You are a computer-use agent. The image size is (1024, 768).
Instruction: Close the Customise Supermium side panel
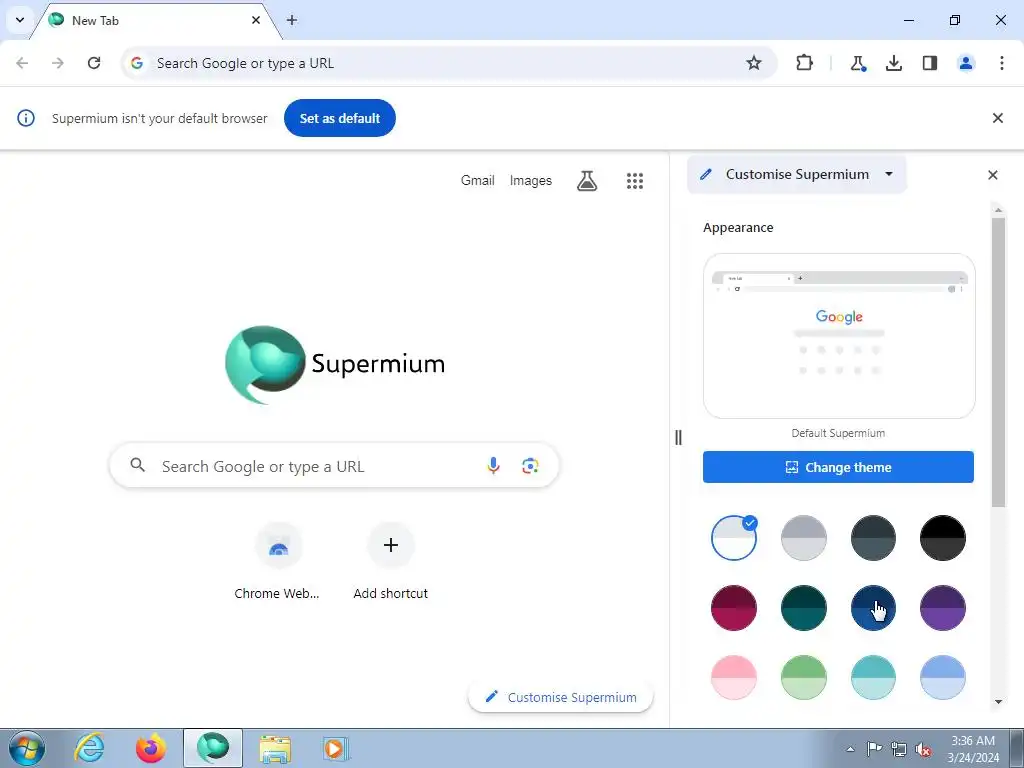click(x=993, y=175)
